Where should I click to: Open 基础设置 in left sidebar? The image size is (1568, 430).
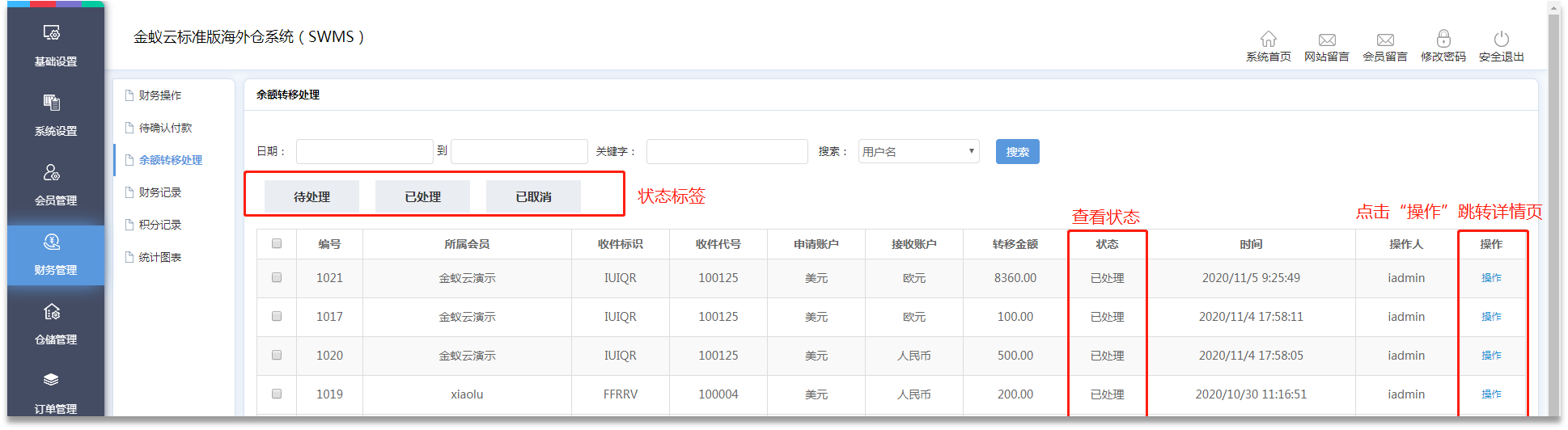[x=55, y=44]
